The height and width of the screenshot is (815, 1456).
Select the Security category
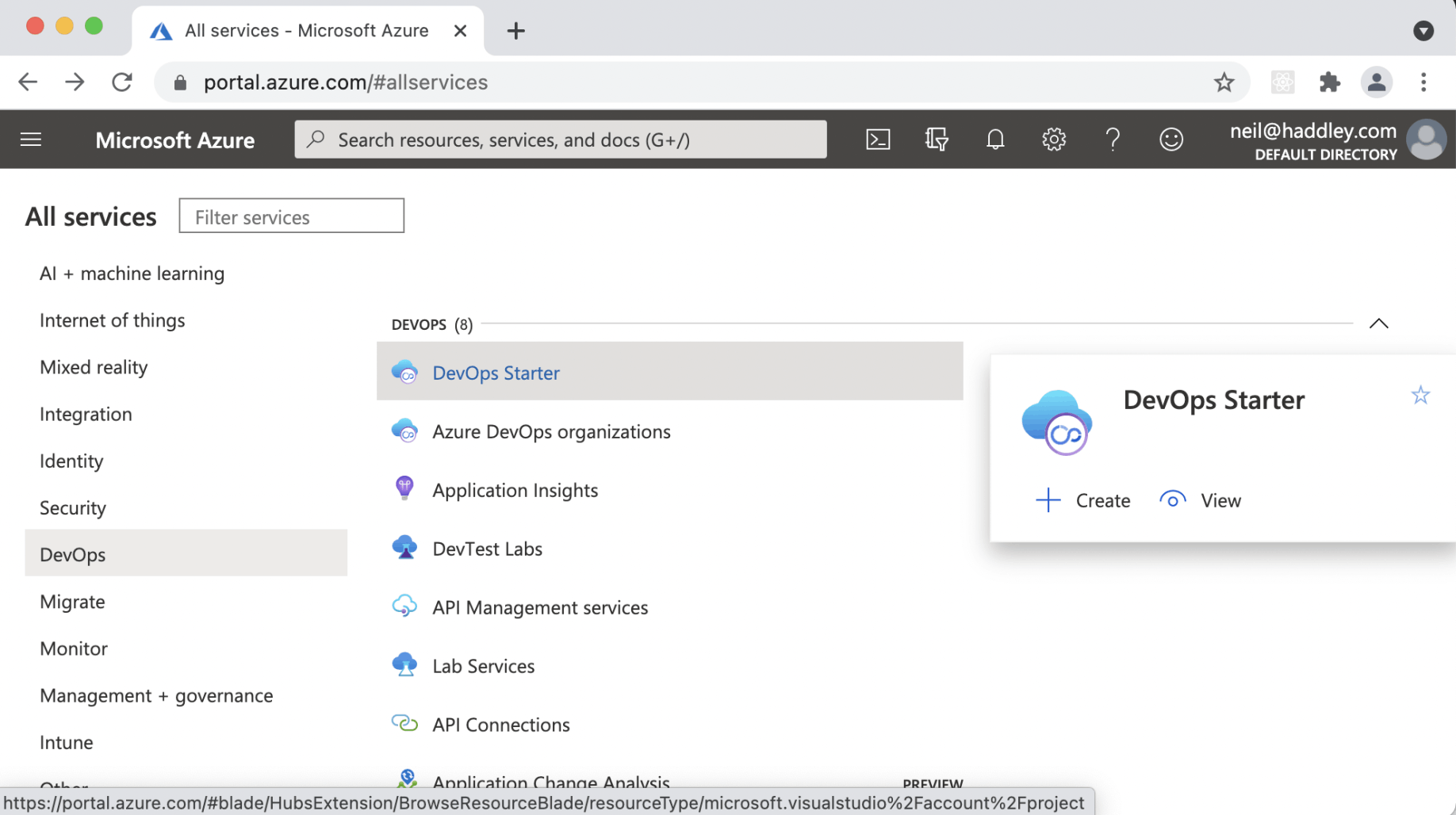[x=73, y=508]
